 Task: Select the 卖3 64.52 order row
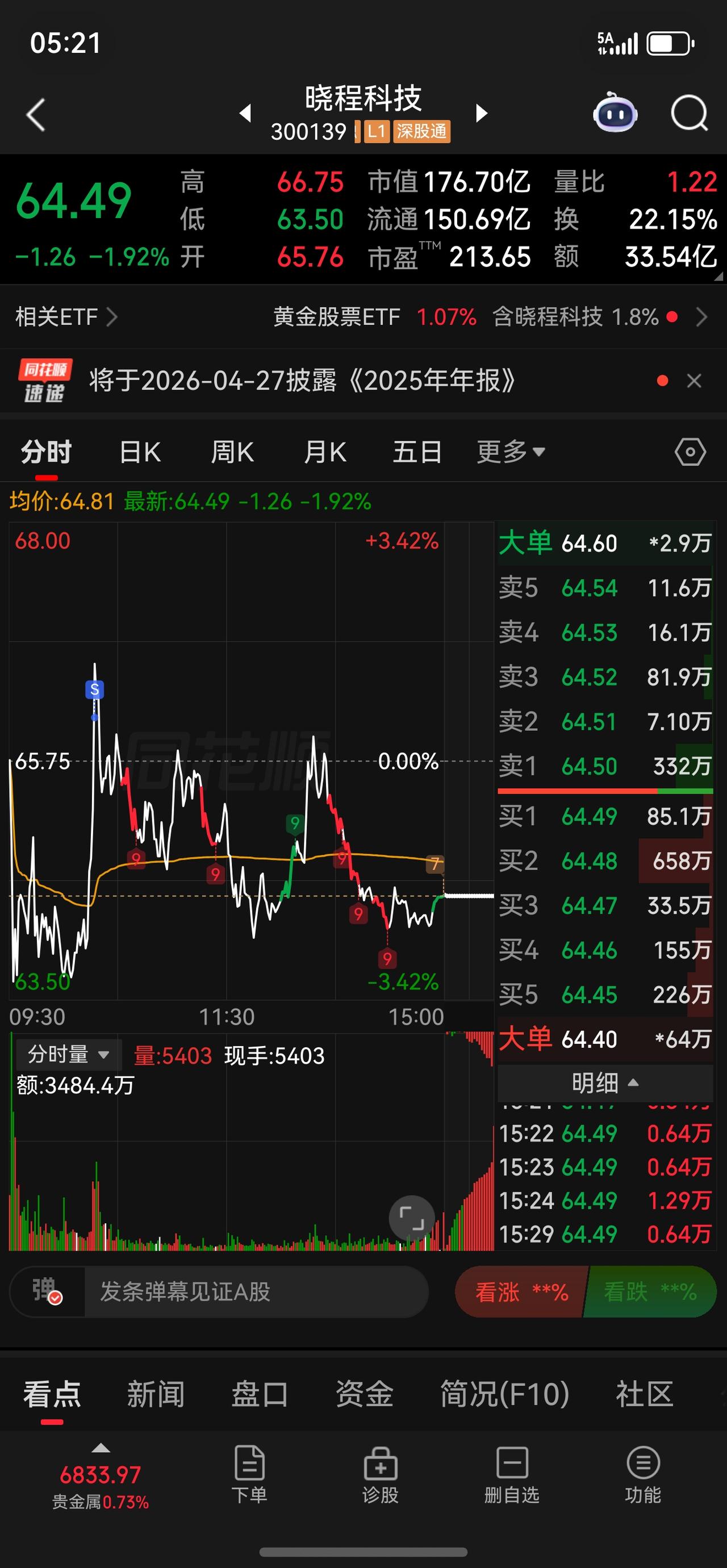click(605, 677)
